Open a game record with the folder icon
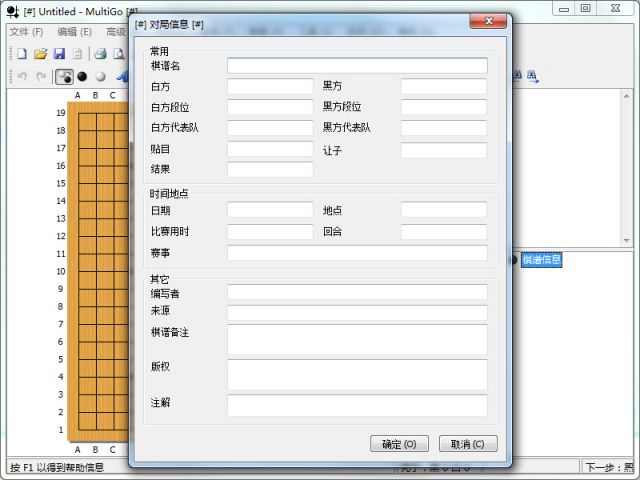Screen dimensions: 640x480 coord(41,53)
